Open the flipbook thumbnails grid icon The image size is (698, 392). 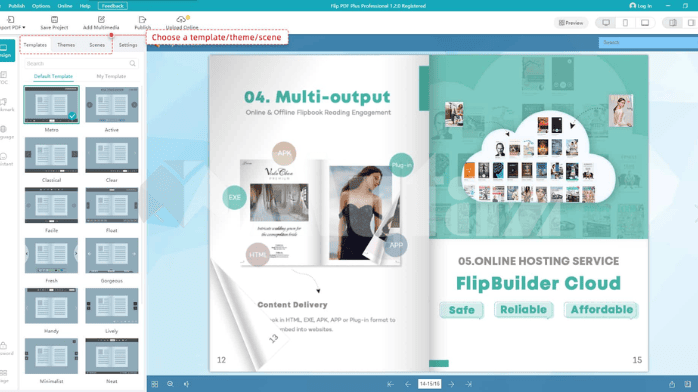(x=154, y=384)
